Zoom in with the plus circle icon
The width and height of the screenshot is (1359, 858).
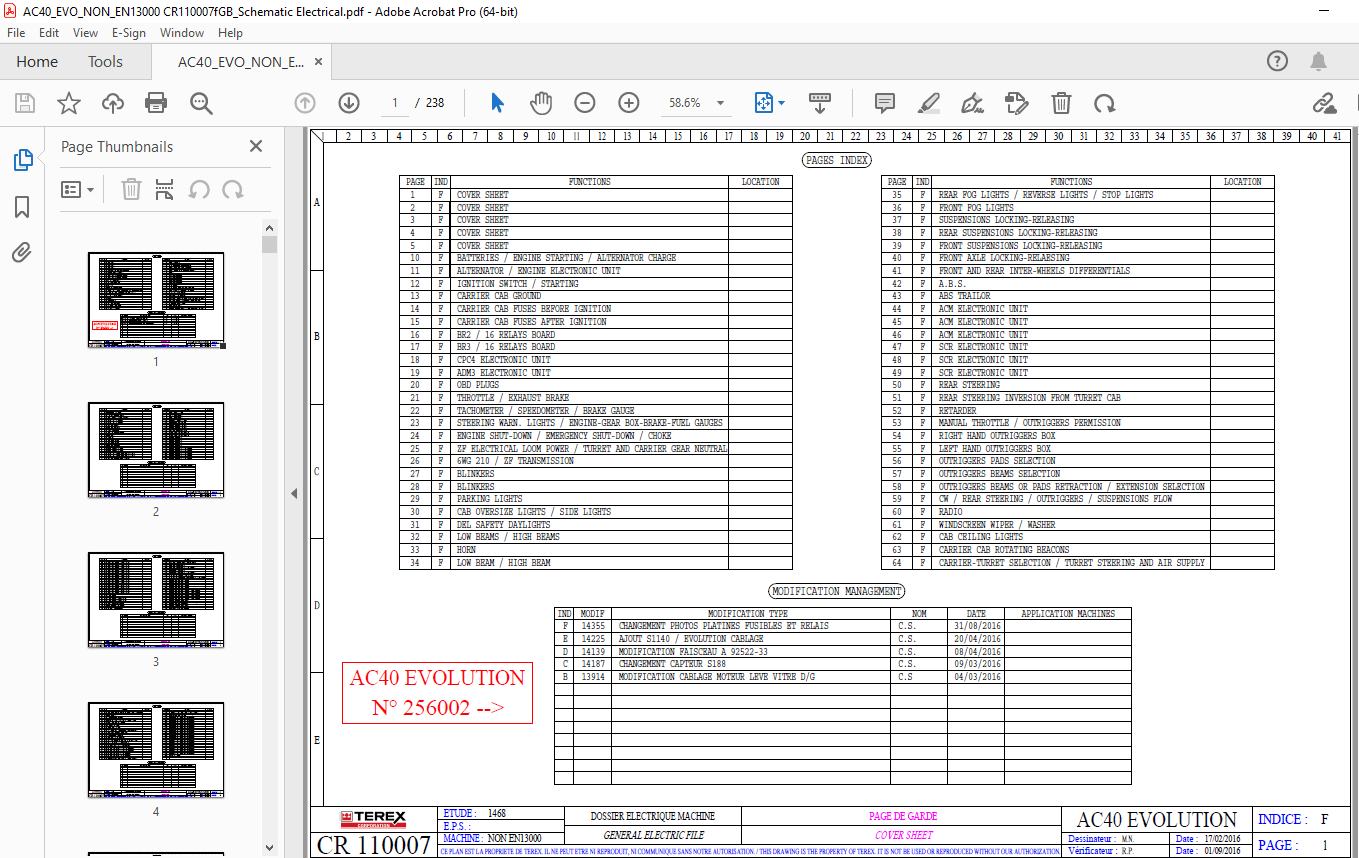[x=629, y=103]
